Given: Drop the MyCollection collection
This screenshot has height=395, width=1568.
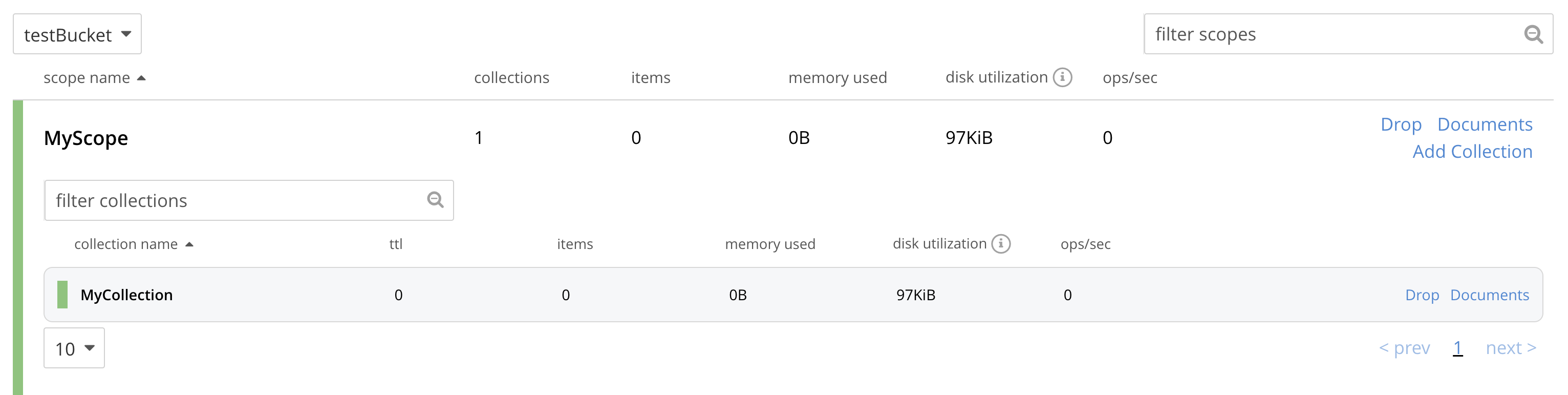Looking at the screenshot, I should 1422,295.
